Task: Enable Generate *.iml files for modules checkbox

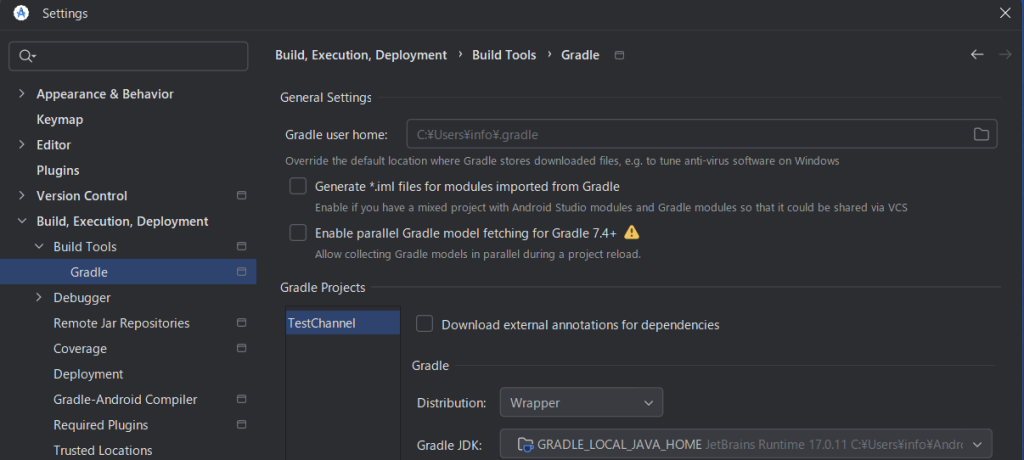Action: coord(298,186)
